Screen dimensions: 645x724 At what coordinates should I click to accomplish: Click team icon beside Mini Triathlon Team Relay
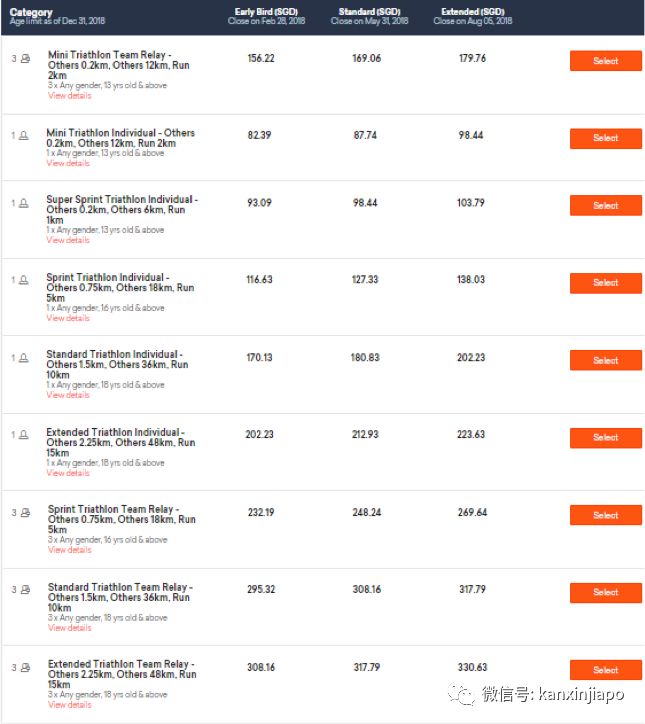(25, 59)
